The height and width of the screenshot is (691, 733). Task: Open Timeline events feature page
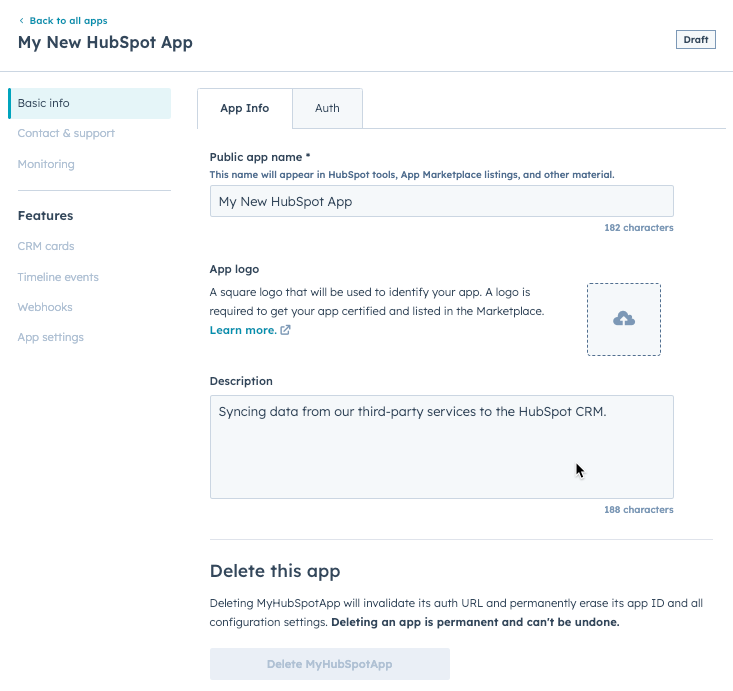58,277
